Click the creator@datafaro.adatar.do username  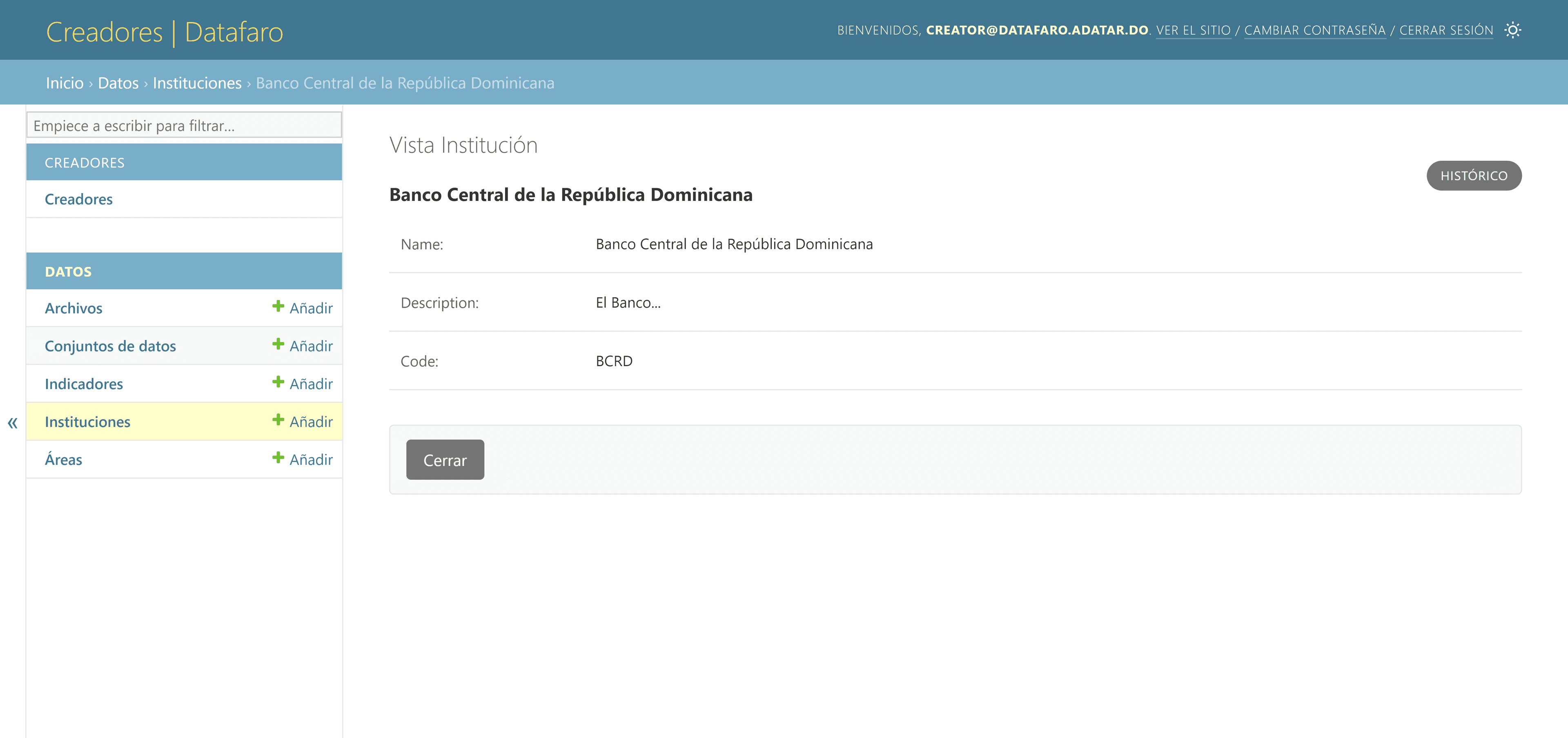[1037, 31]
